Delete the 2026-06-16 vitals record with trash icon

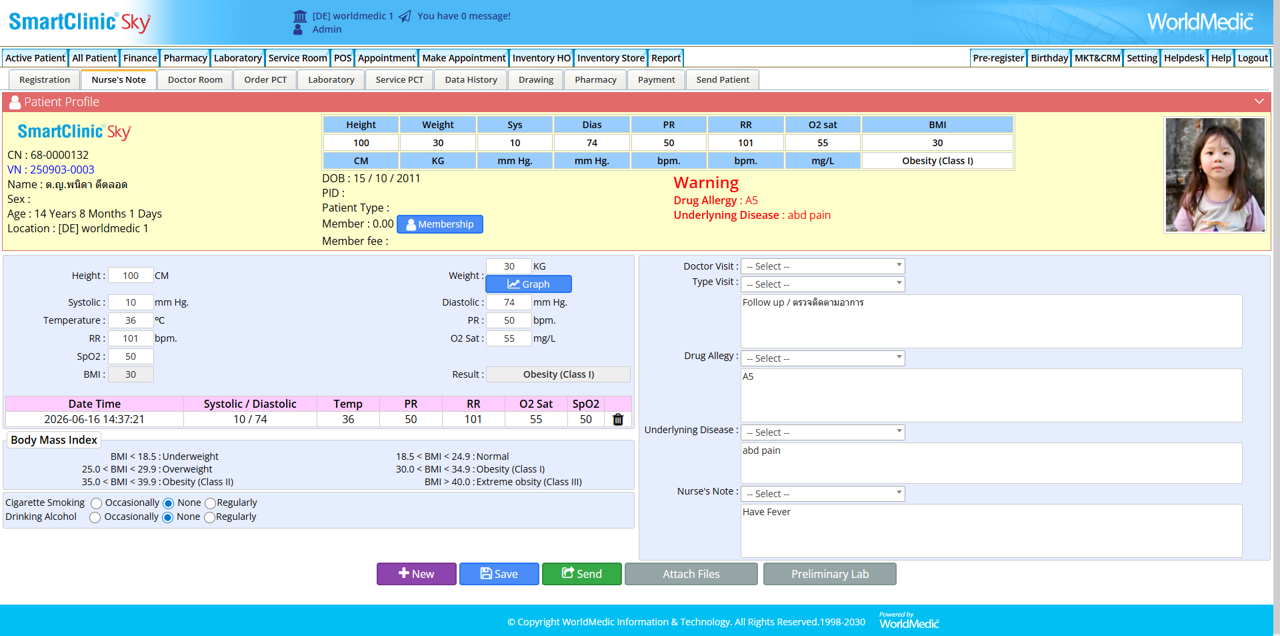(x=618, y=419)
